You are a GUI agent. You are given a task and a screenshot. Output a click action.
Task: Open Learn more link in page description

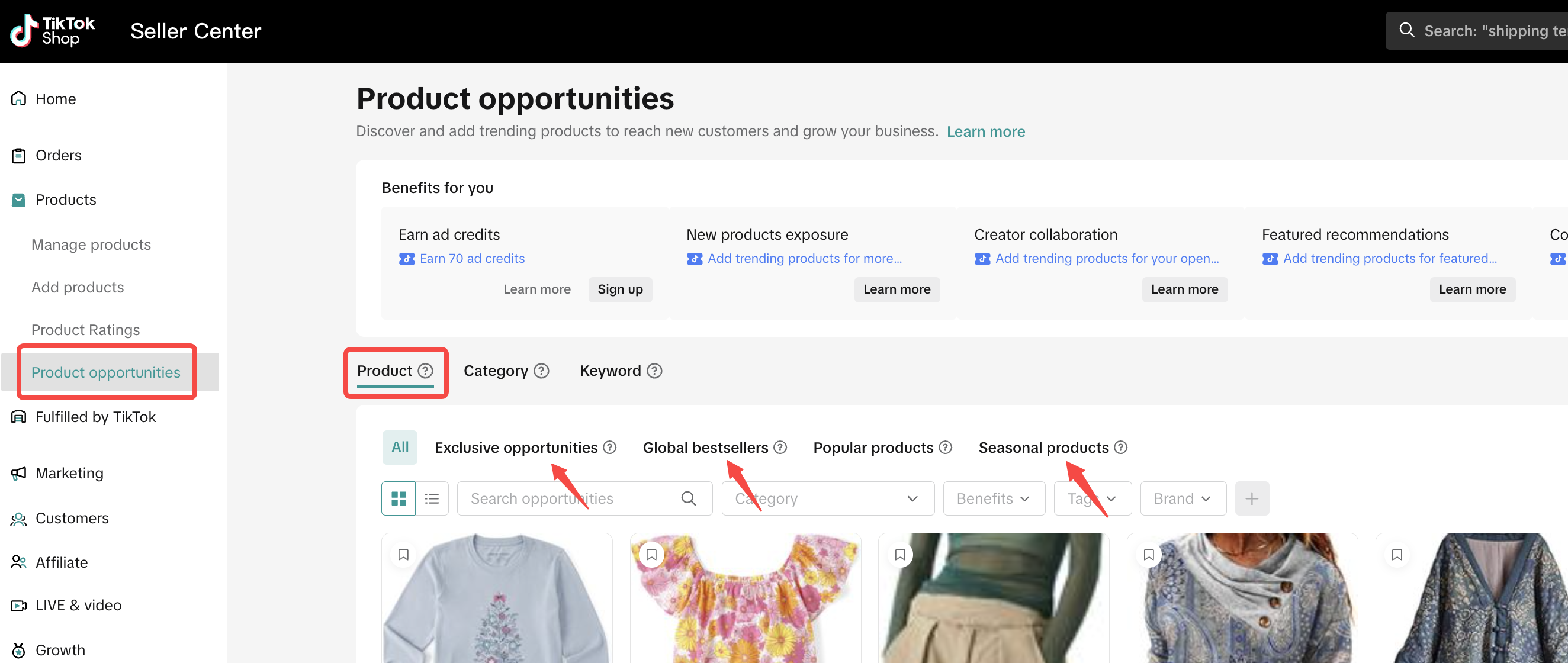985,131
